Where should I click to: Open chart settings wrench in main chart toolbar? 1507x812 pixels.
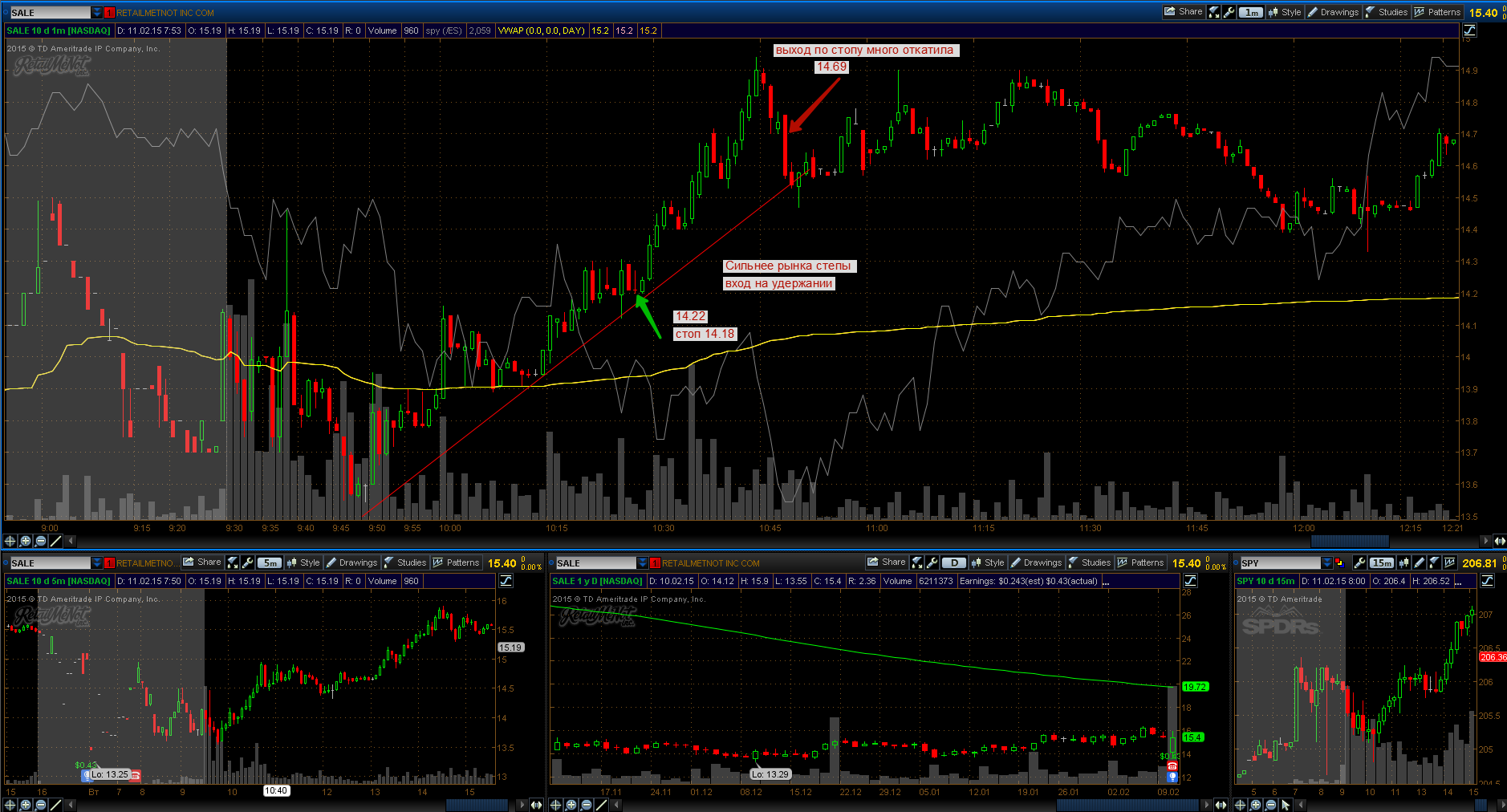pyautogui.click(x=1229, y=12)
